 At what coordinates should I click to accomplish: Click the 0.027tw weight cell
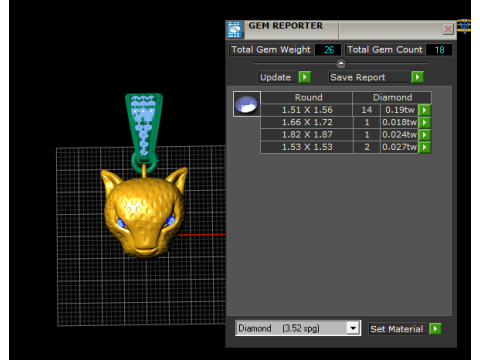coord(399,147)
